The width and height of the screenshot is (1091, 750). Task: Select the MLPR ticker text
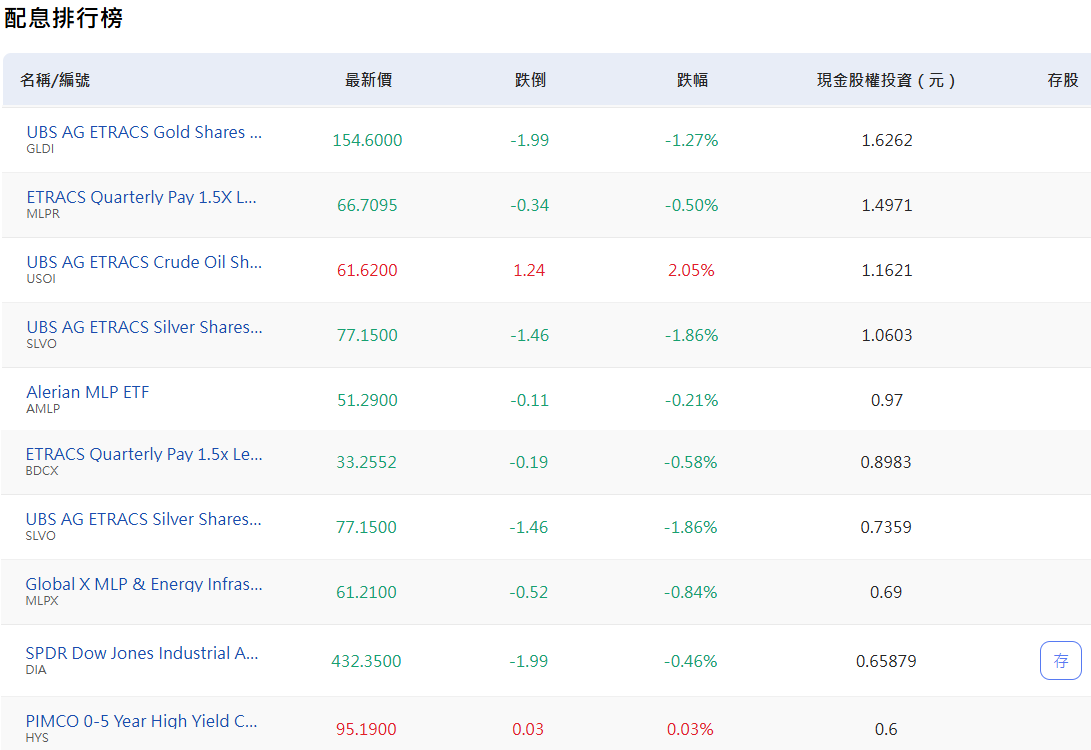pos(43,214)
